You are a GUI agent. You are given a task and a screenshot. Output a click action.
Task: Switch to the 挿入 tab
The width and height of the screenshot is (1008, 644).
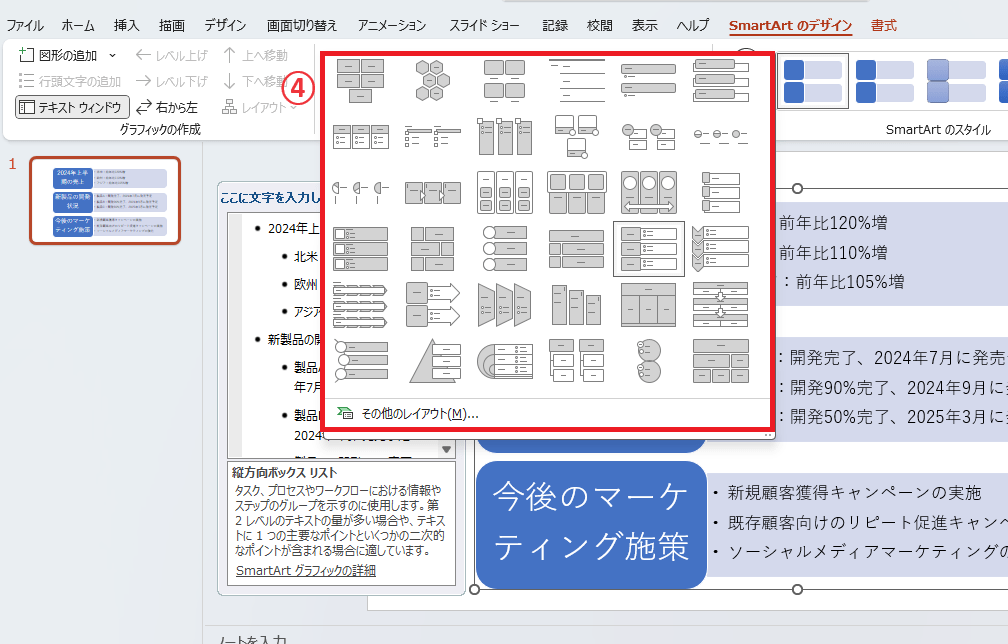[126, 26]
